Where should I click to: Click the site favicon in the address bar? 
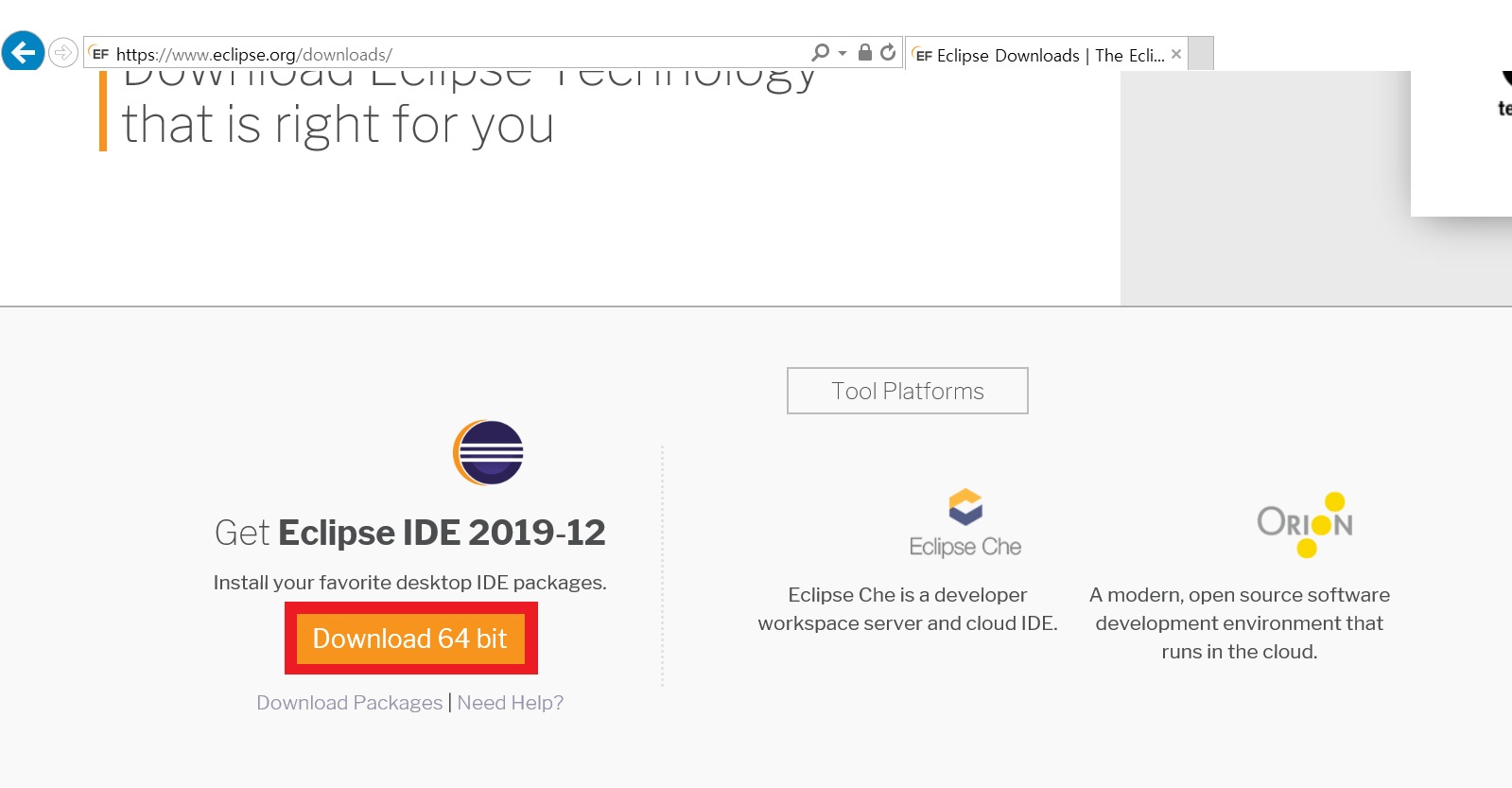click(100, 54)
